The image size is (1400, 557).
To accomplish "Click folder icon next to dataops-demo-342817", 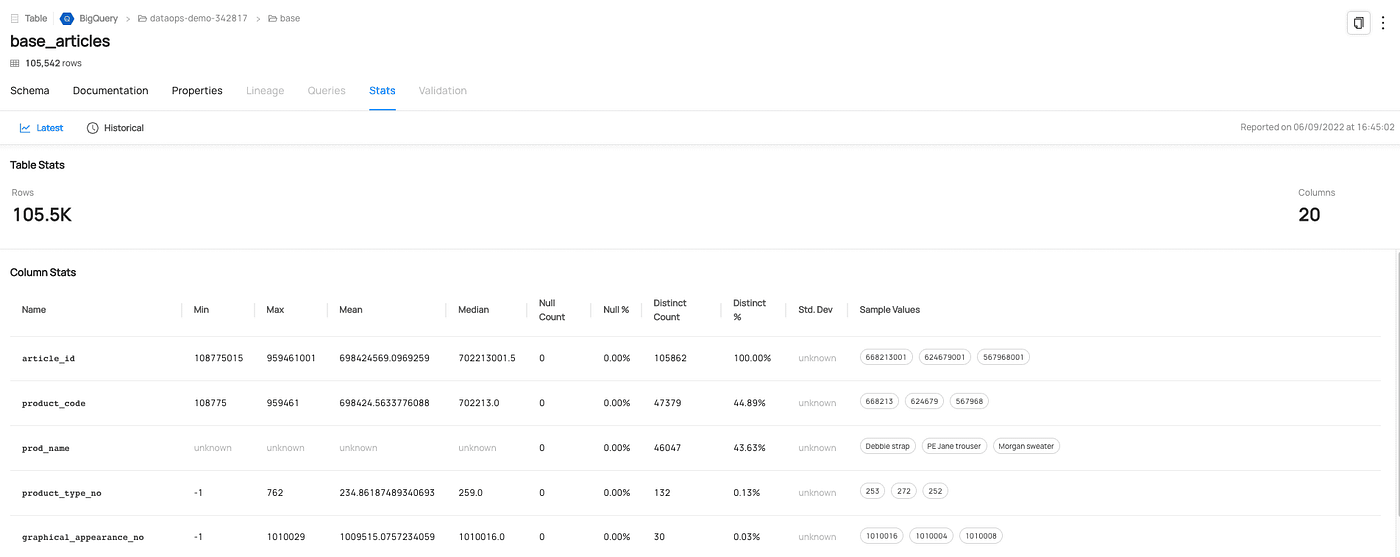I will pyautogui.click(x=142, y=18).
